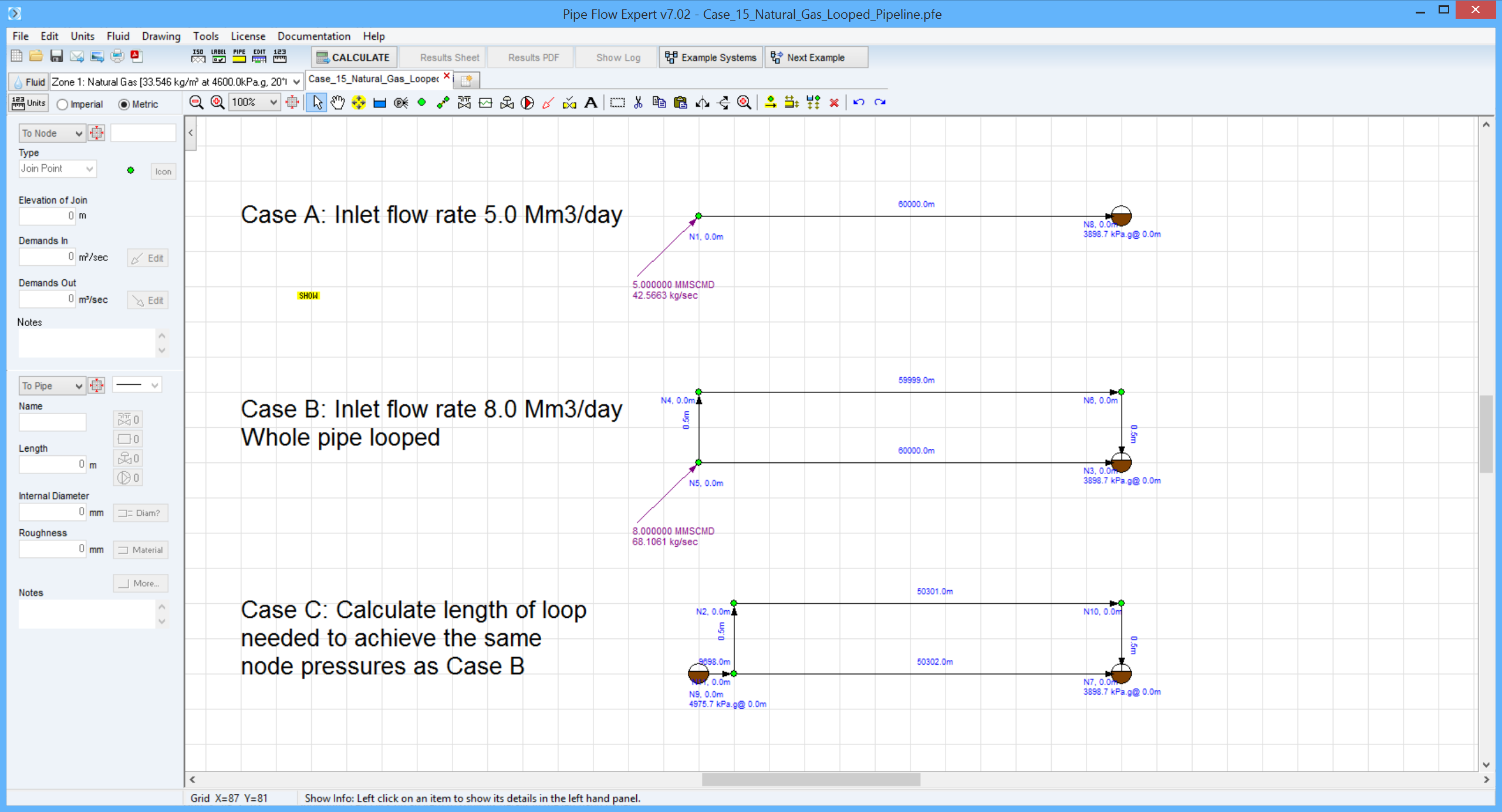Select the text label 'A' tool
Viewport: 1502px width, 812px height.
591,103
